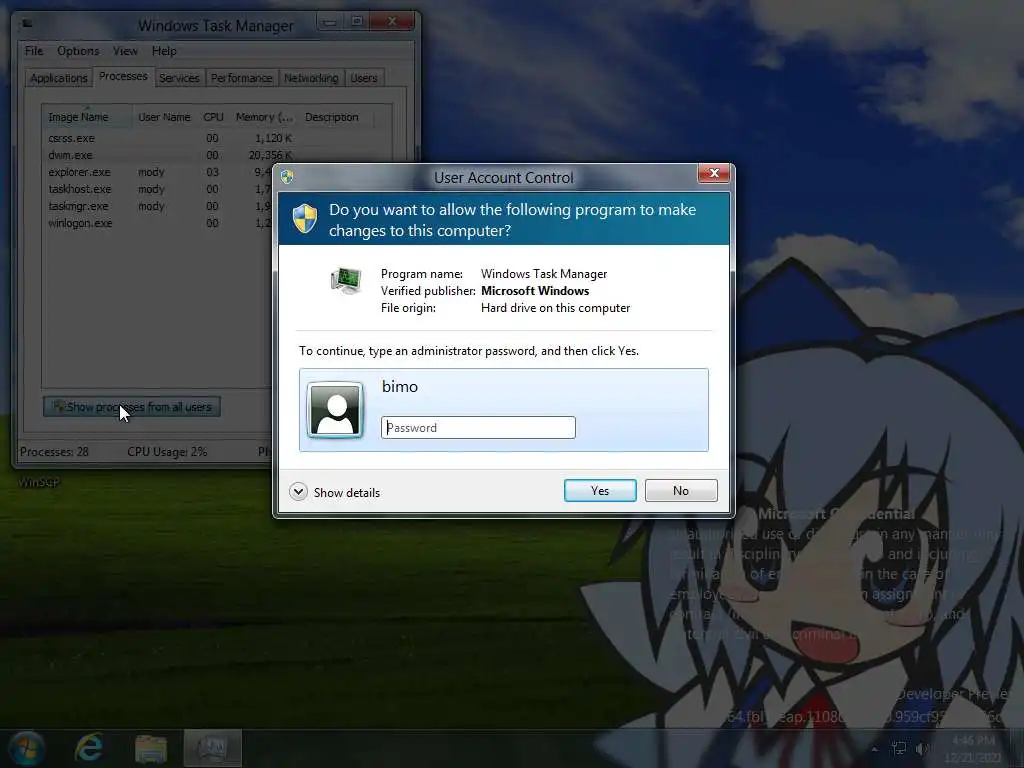Viewport: 1024px width, 768px height.
Task: Switch to the Processes tab
Action: 123,76
